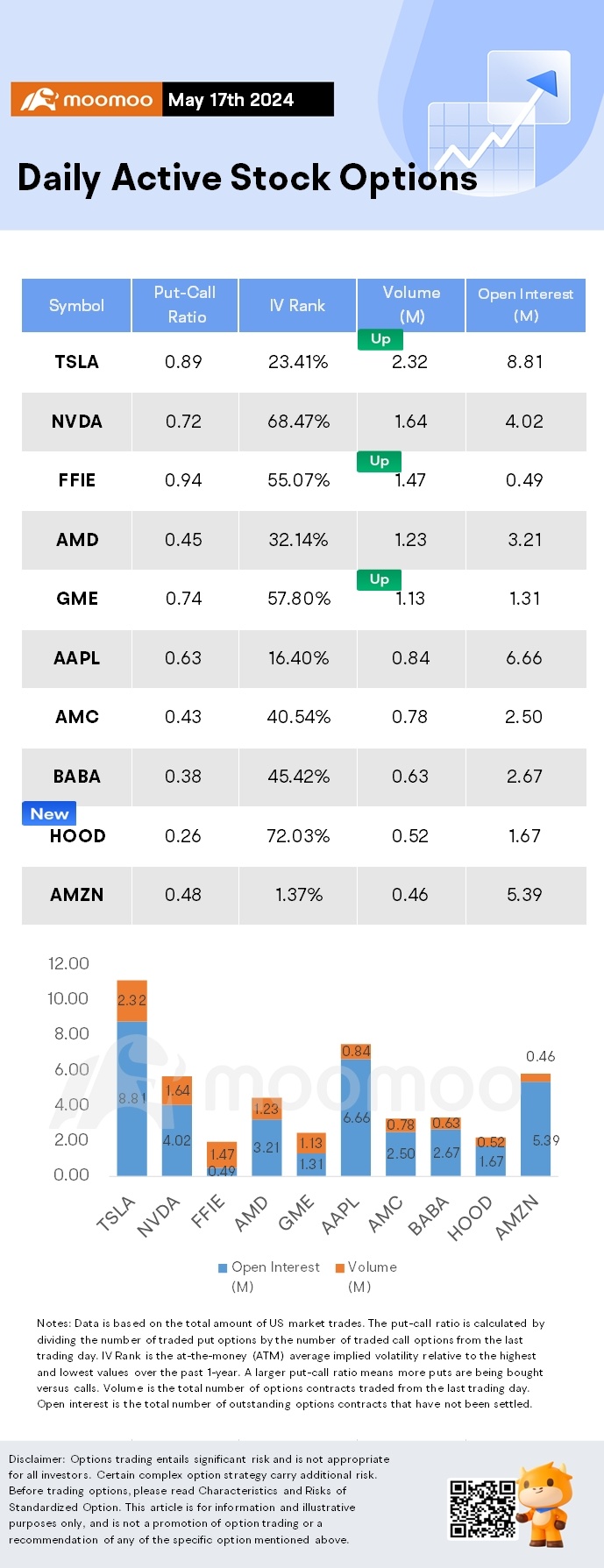Click the Up badge above FFIE volume
The width and height of the screenshot is (604, 1568).
click(380, 461)
